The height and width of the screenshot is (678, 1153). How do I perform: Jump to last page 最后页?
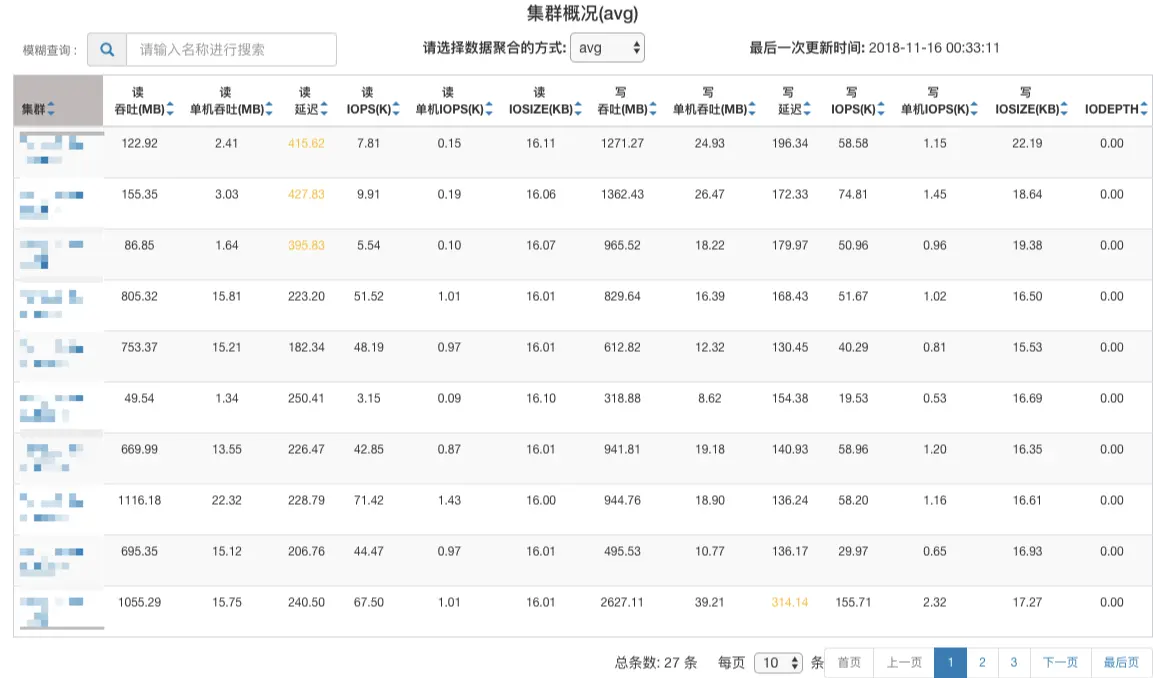click(1121, 663)
